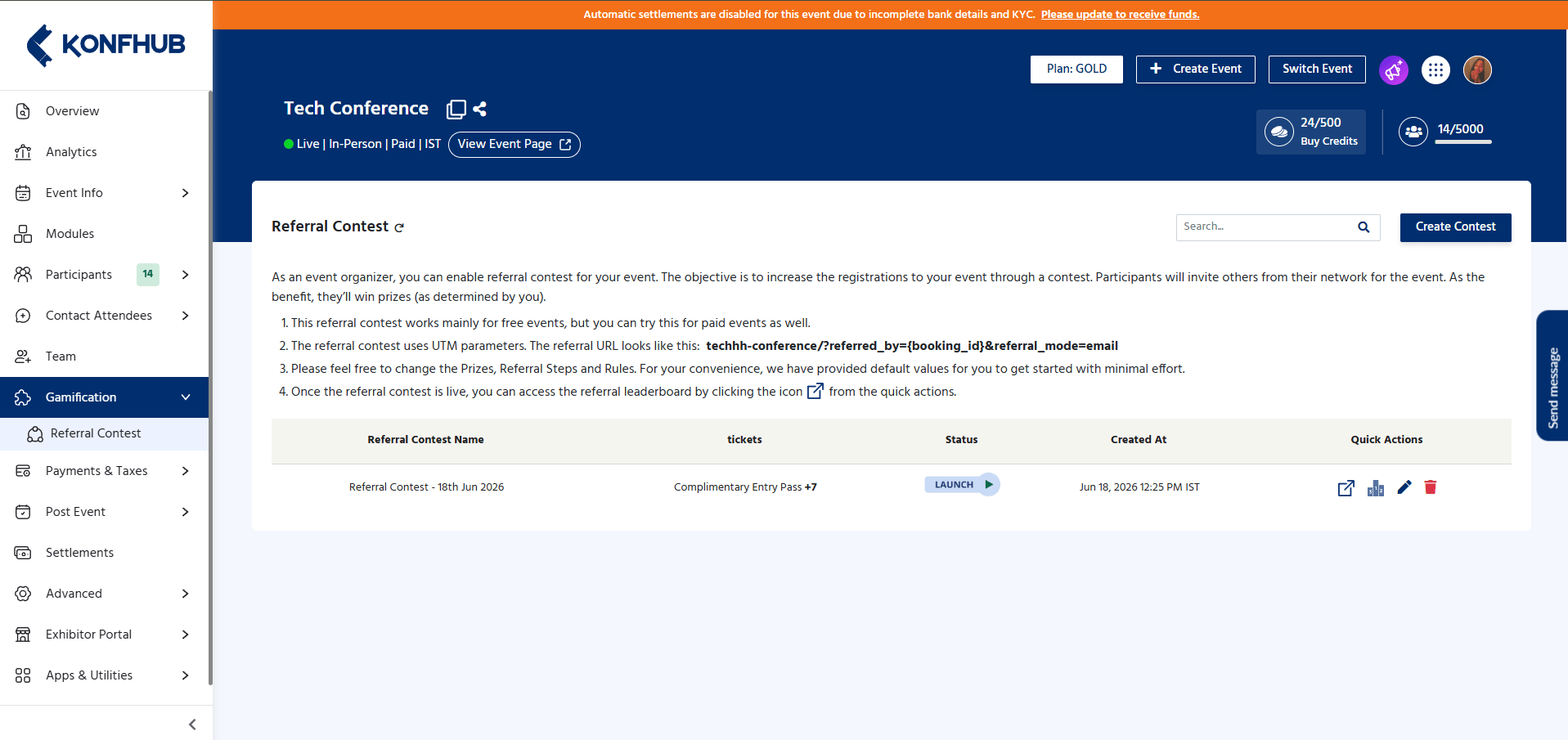Click the Payments & Taxes icon
The height and width of the screenshot is (740, 1568).
pyautogui.click(x=23, y=471)
